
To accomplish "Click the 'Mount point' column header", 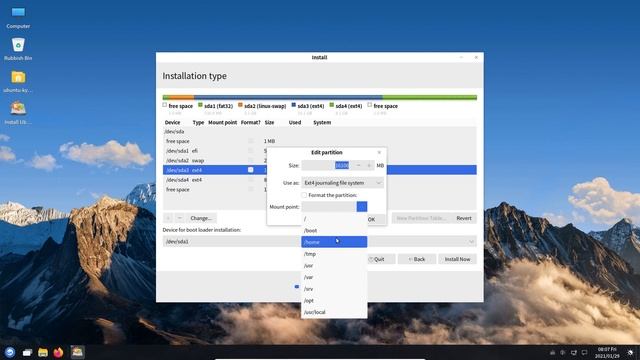I will [222, 122].
